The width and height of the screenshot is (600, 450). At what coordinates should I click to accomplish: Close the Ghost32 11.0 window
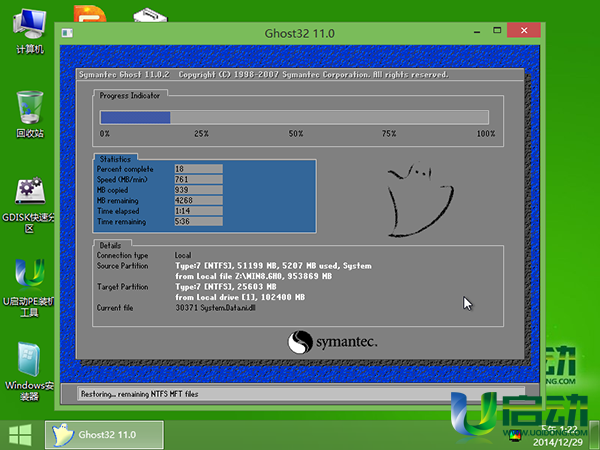click(524, 30)
